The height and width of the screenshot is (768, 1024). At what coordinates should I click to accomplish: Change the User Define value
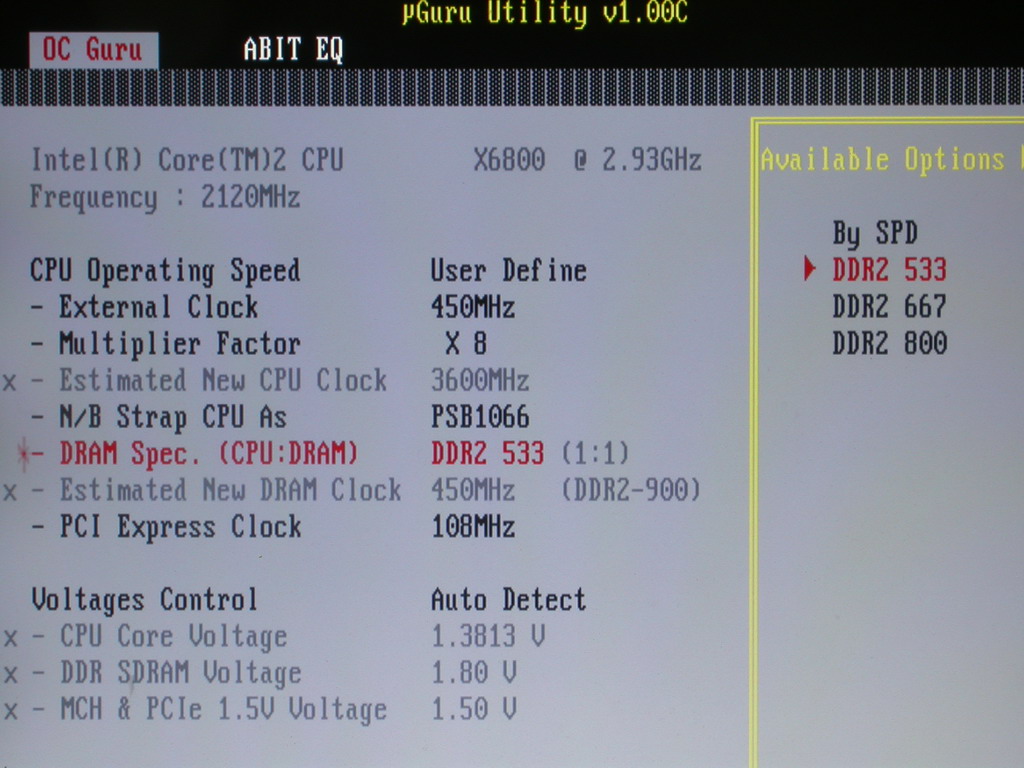[509, 270]
